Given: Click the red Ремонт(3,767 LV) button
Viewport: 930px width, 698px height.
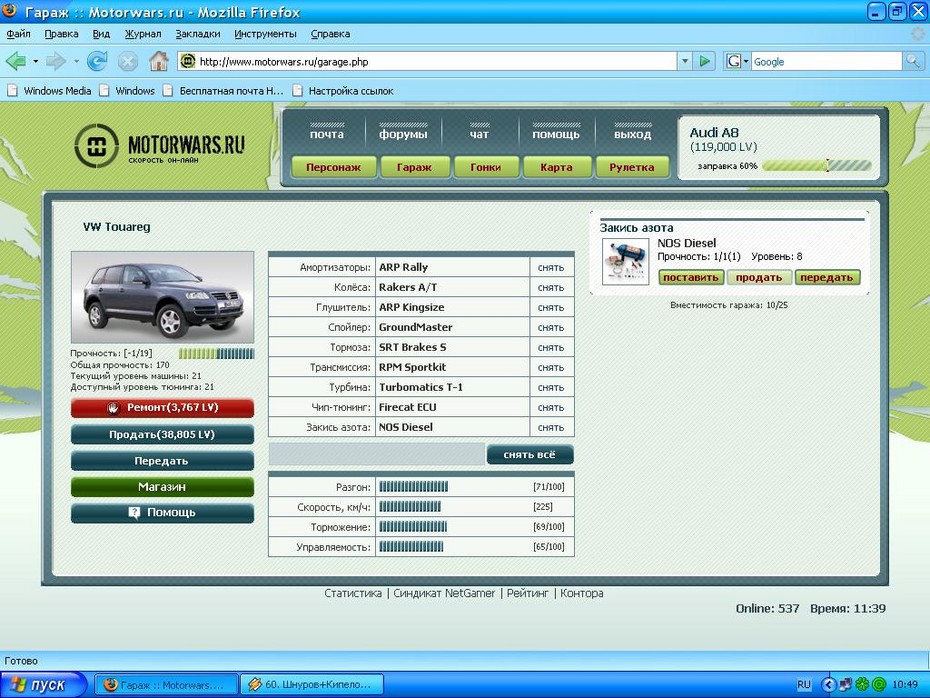Looking at the screenshot, I should tap(163, 408).
